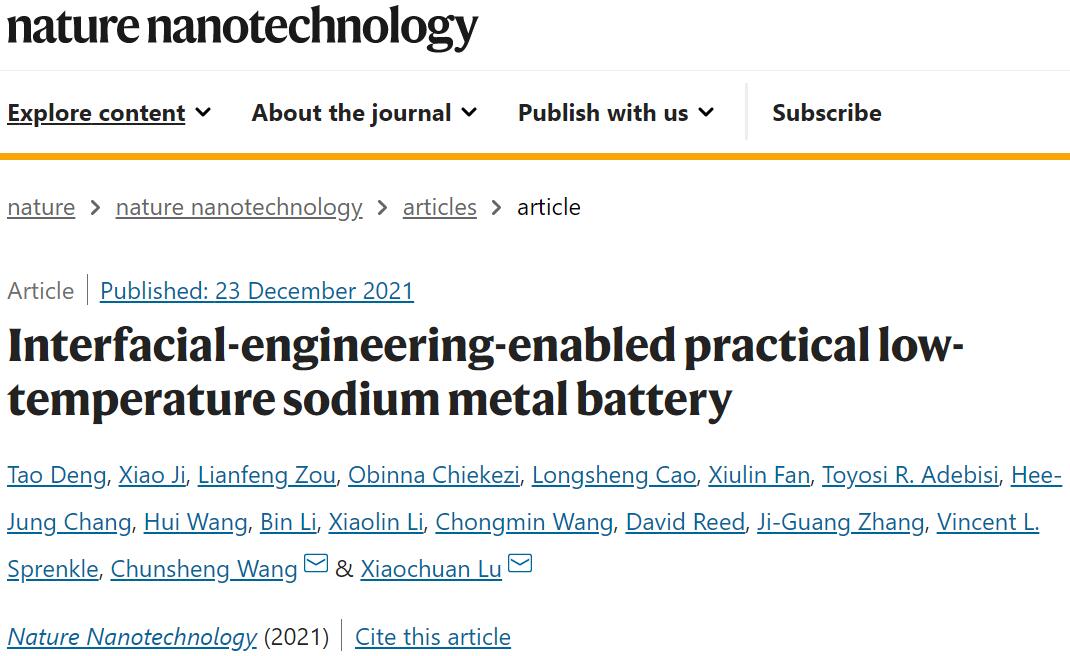Click author link Chongmin Wang
The width and height of the screenshot is (1070, 656).
524,522
